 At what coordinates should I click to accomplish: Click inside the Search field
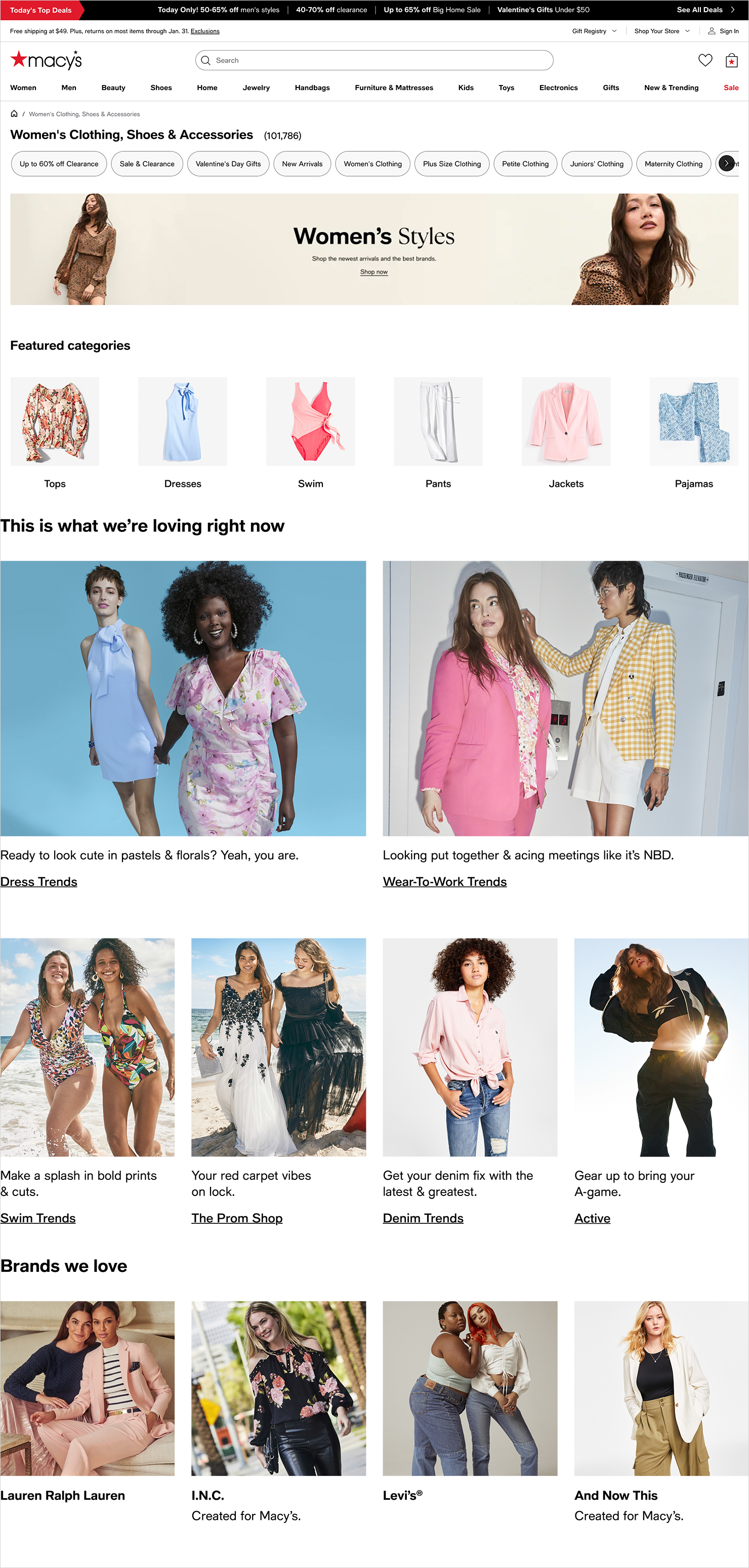pyautogui.click(x=373, y=60)
